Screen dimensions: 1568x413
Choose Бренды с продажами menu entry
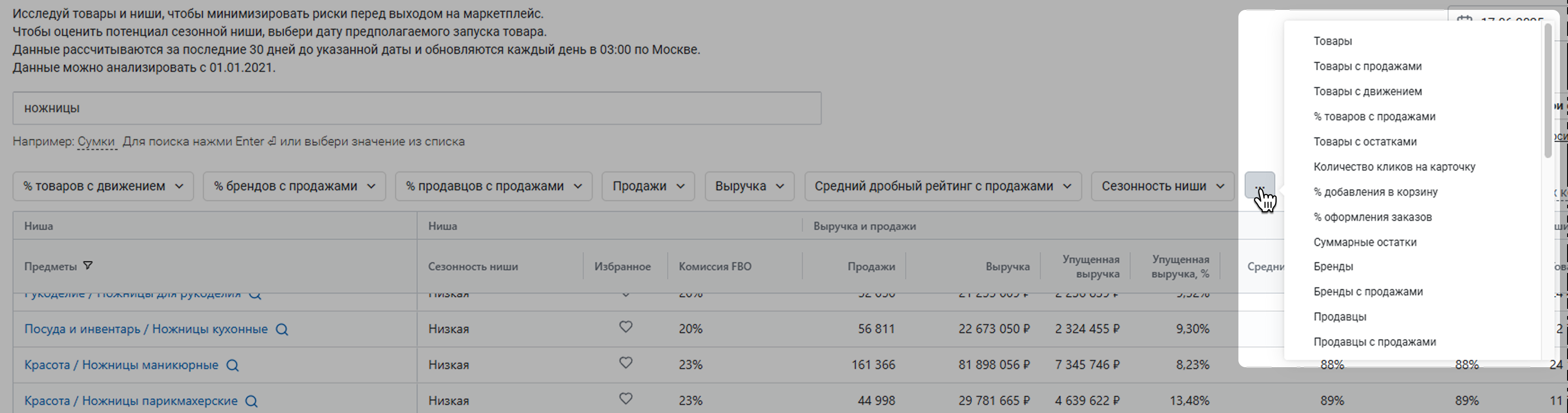pos(1368,291)
